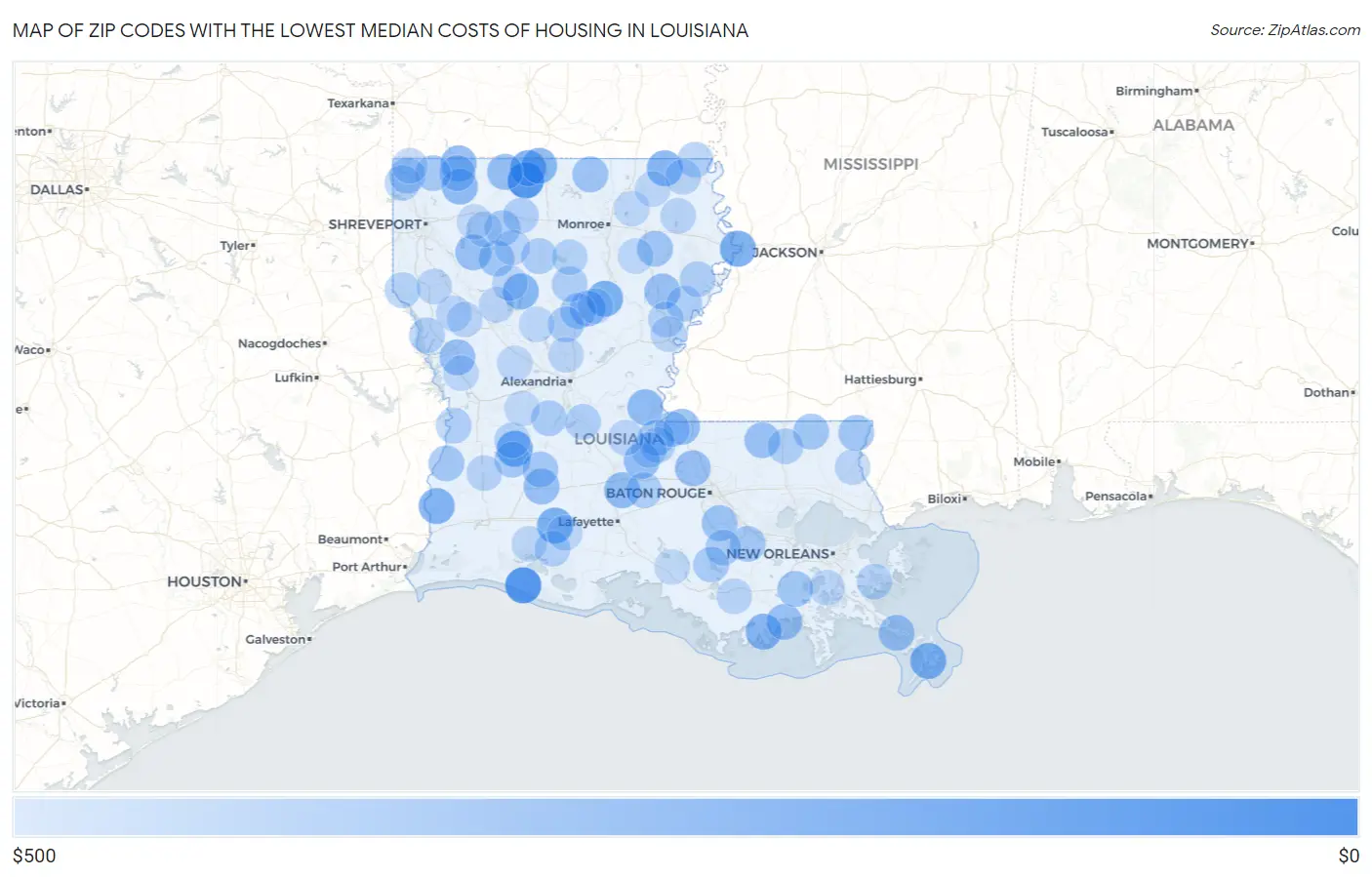Click the Galveston city label
The image size is (1372, 877).
[x=276, y=640]
